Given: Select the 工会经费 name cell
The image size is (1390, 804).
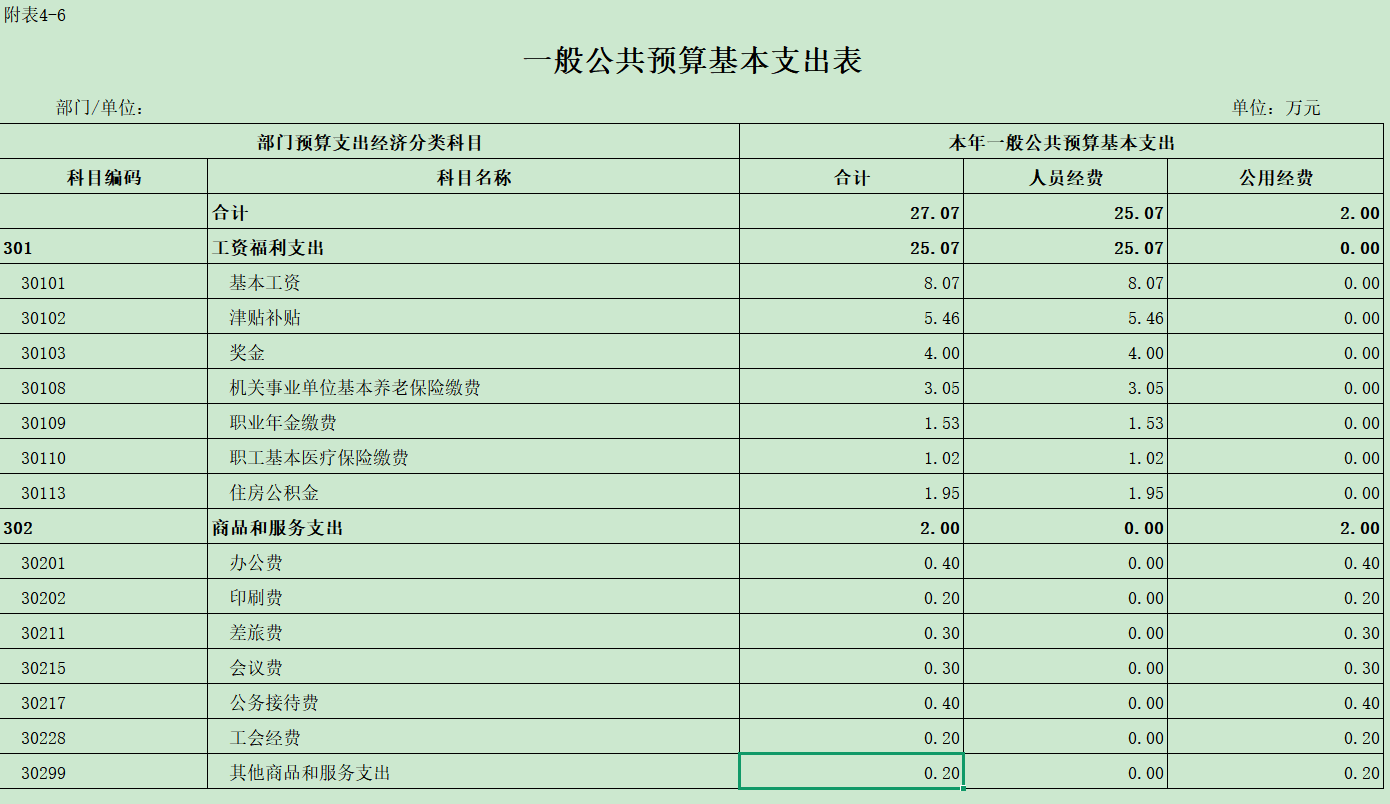Looking at the screenshot, I should tap(474, 737).
